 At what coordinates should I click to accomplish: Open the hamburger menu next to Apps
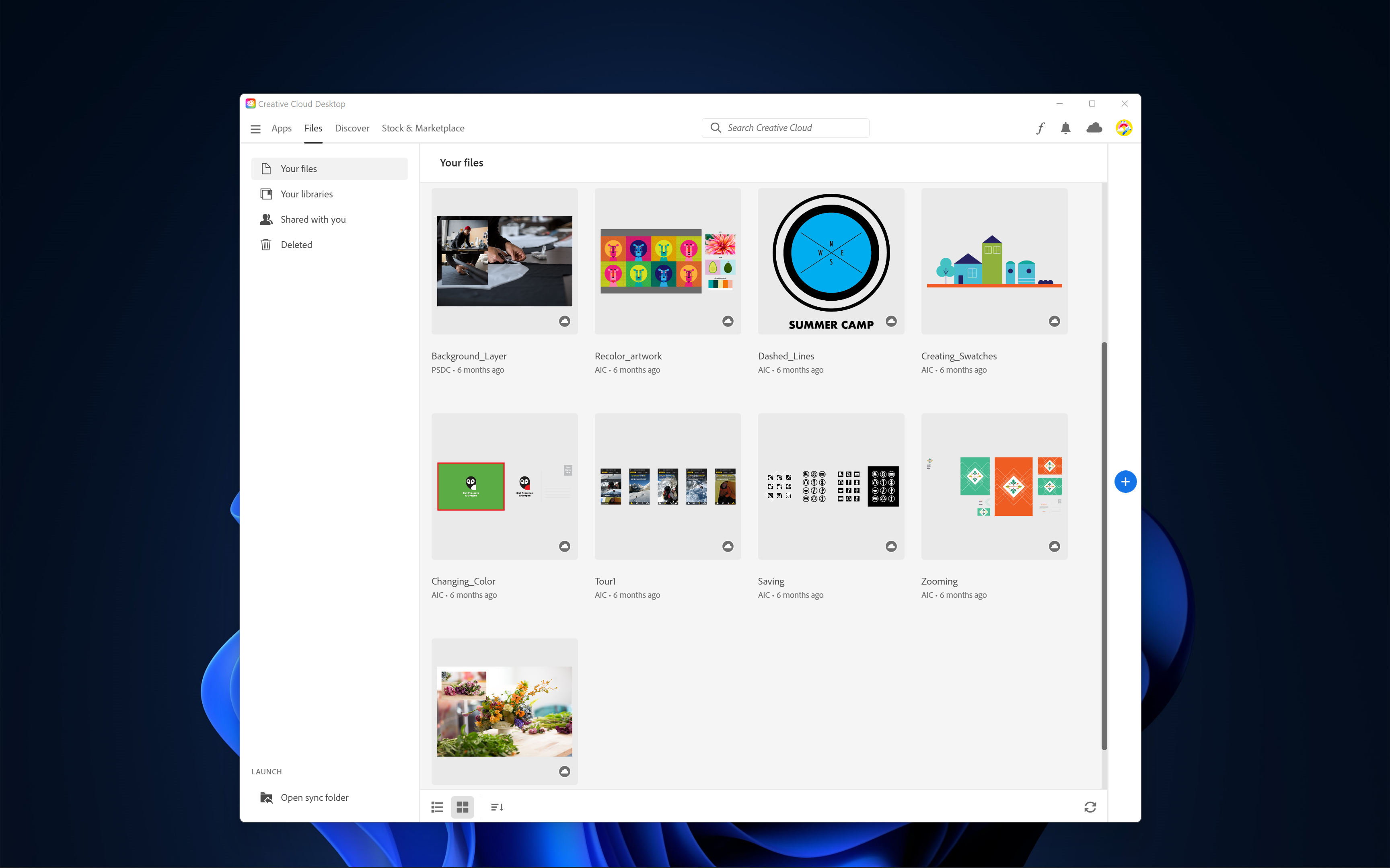[x=255, y=129]
